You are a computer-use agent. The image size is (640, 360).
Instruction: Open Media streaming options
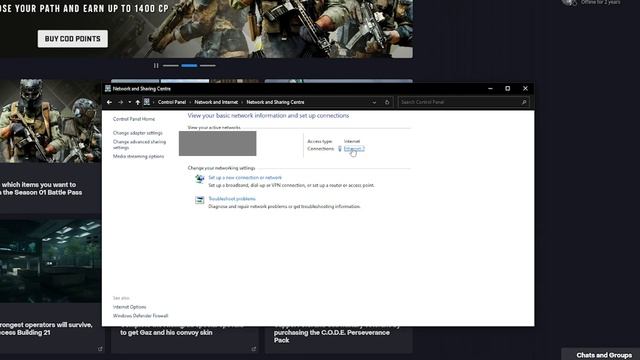[x=138, y=156]
